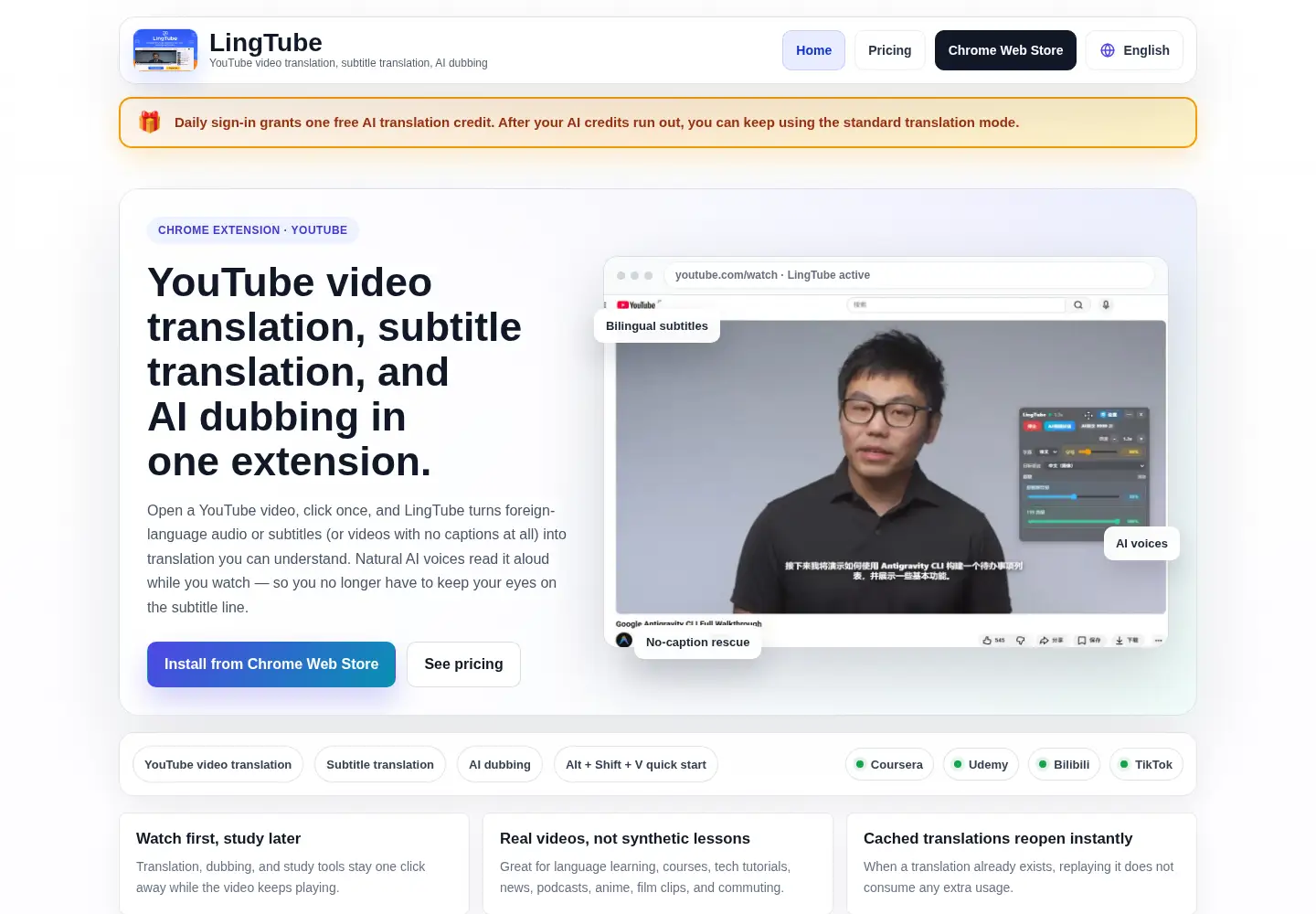Click the gift icon in the banner

point(150,122)
